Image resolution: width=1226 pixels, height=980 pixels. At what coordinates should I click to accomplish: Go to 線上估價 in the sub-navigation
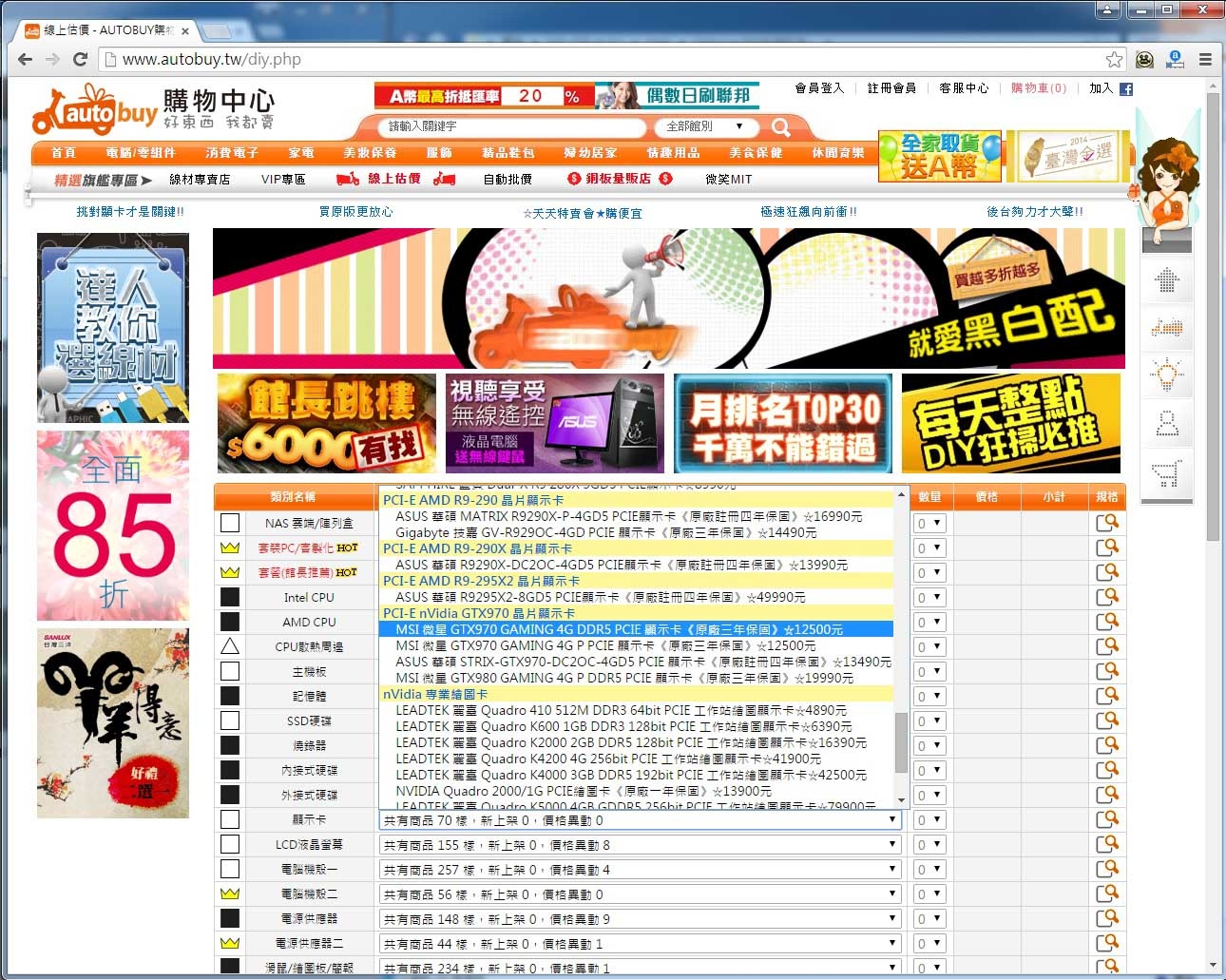point(394,179)
